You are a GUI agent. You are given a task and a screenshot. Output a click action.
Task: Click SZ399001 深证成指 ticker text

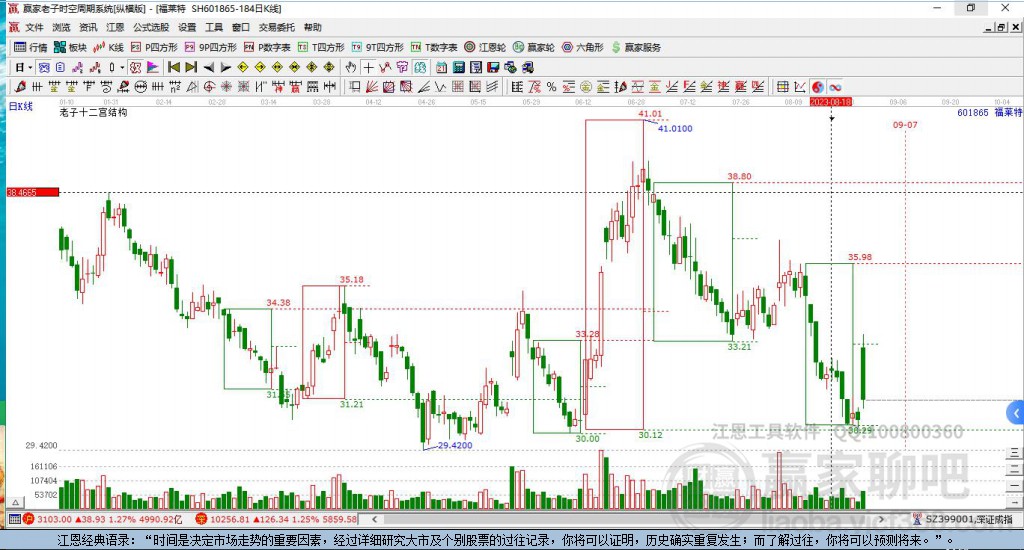click(x=968, y=519)
